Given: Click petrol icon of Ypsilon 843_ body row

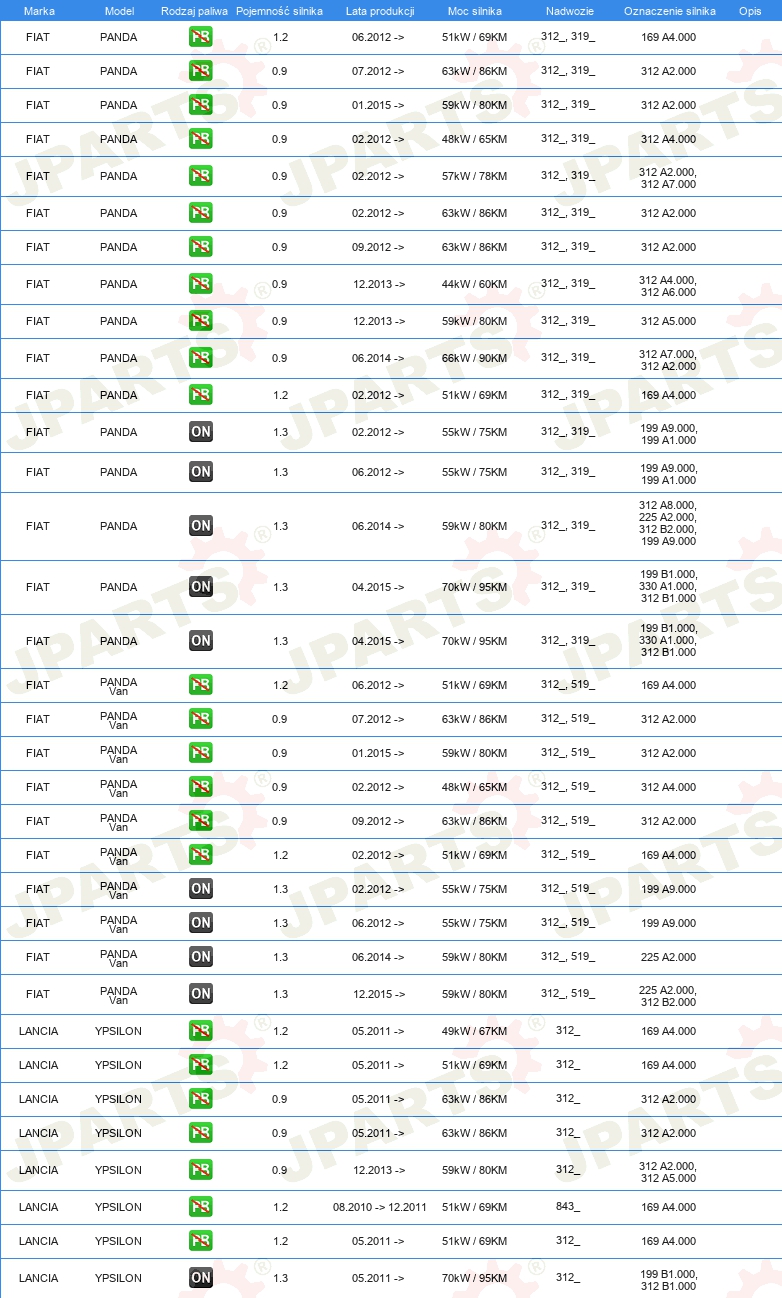Looking at the screenshot, I should (x=201, y=1207).
